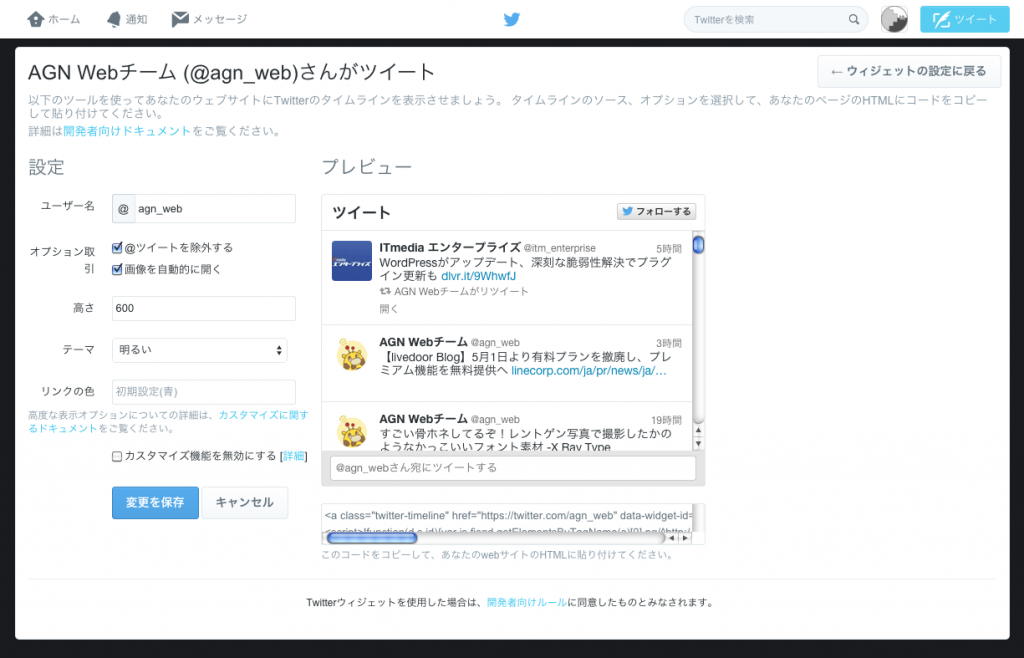Return to widget settings button
This screenshot has width=1024, height=658.
(909, 71)
